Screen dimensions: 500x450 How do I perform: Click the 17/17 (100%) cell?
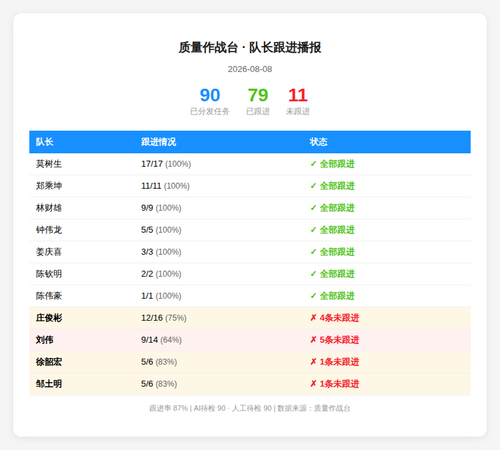point(166,164)
